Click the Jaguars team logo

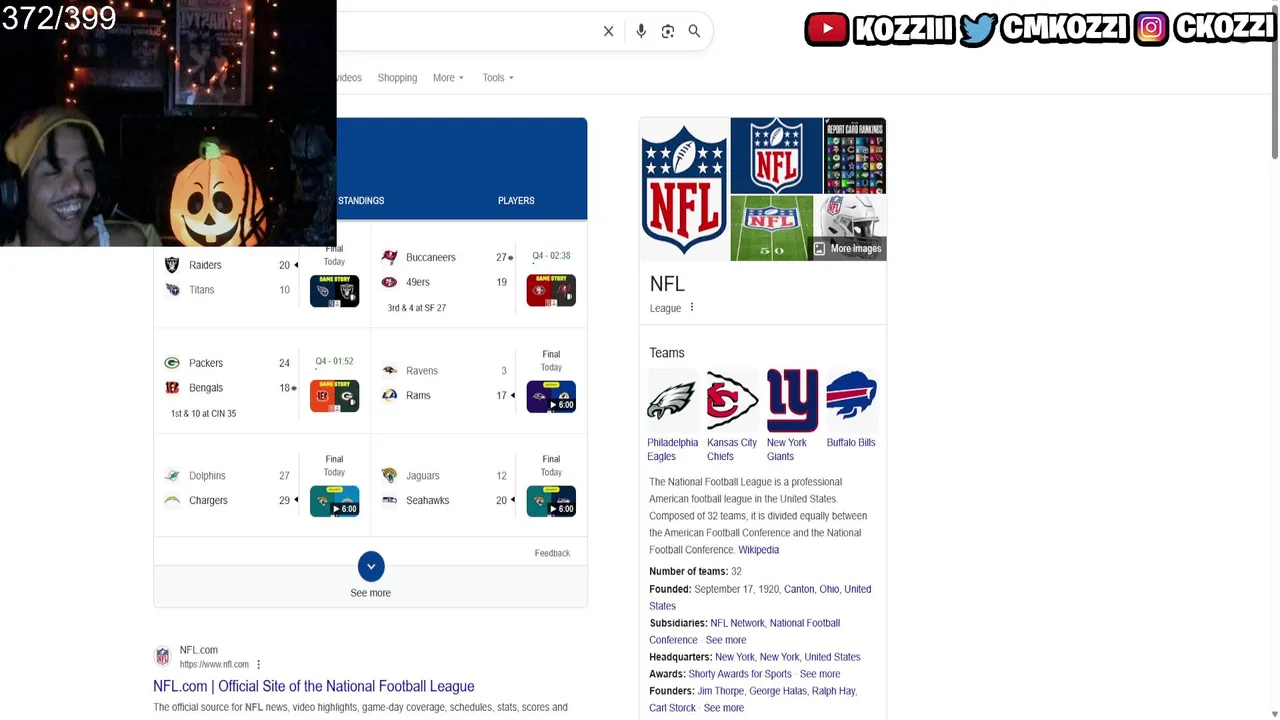389,476
